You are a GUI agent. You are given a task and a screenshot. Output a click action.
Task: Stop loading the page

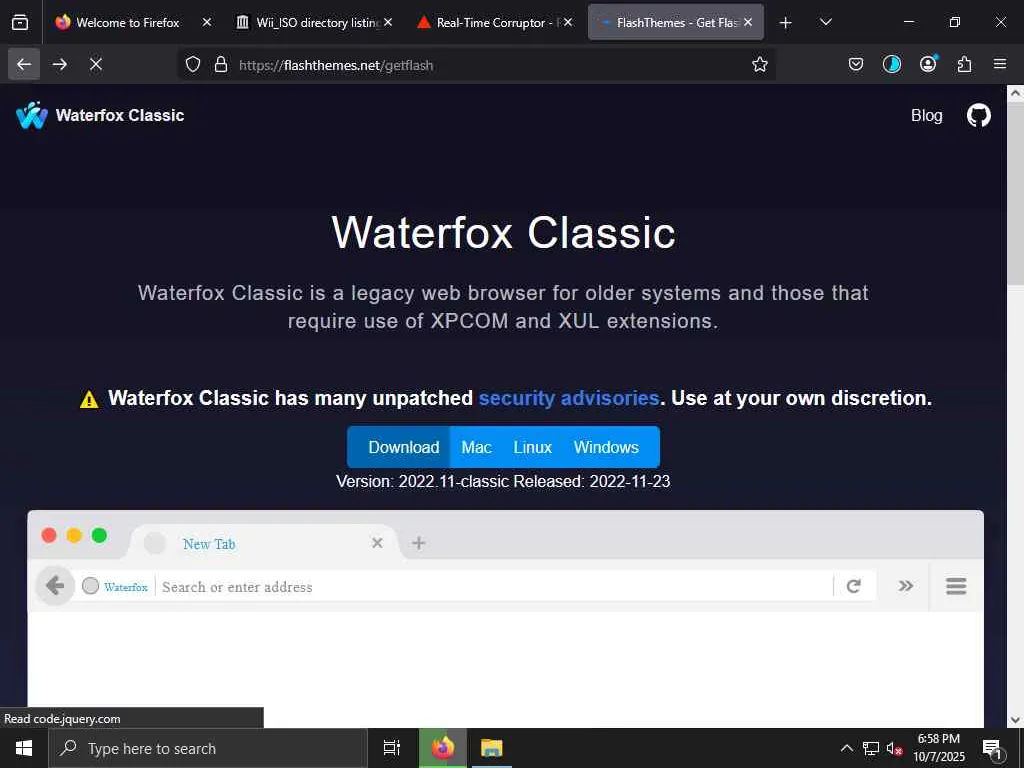coord(96,64)
